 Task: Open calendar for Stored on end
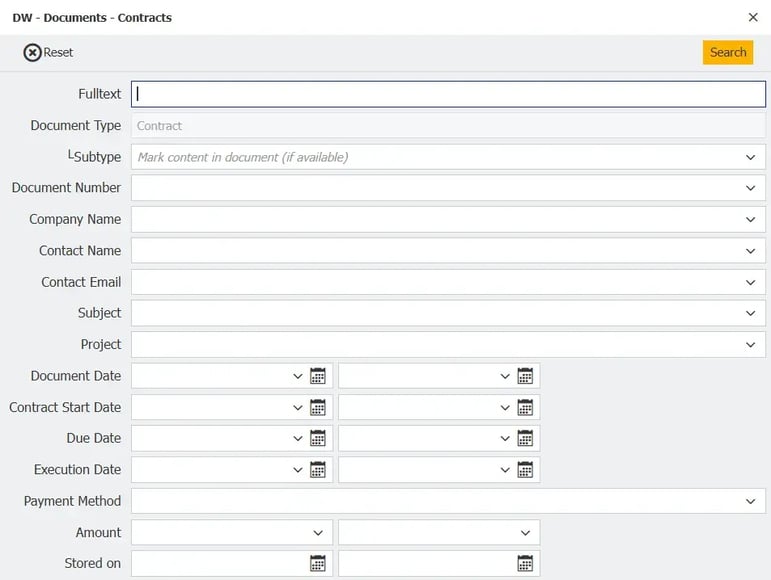(525, 564)
